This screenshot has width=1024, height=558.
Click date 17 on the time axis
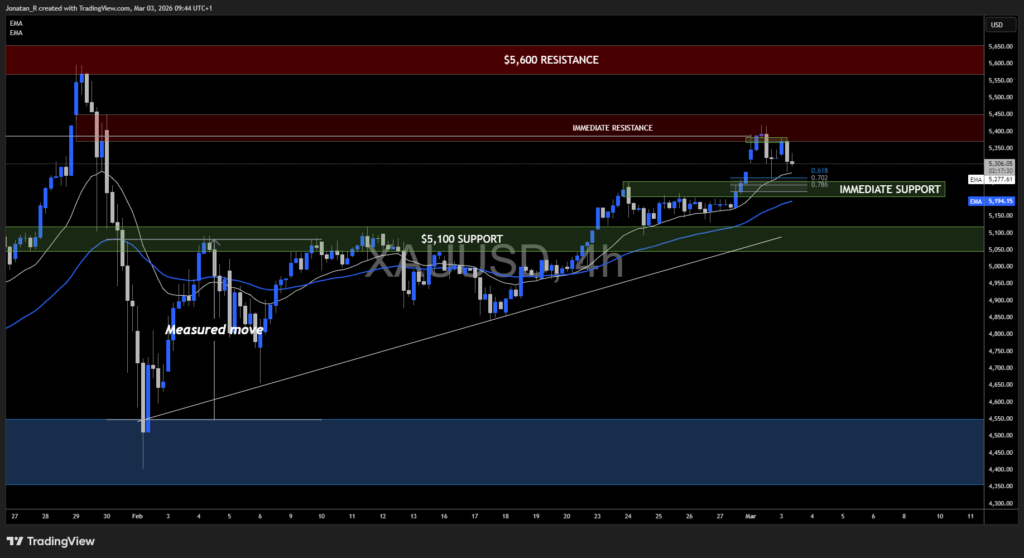[x=475, y=516]
